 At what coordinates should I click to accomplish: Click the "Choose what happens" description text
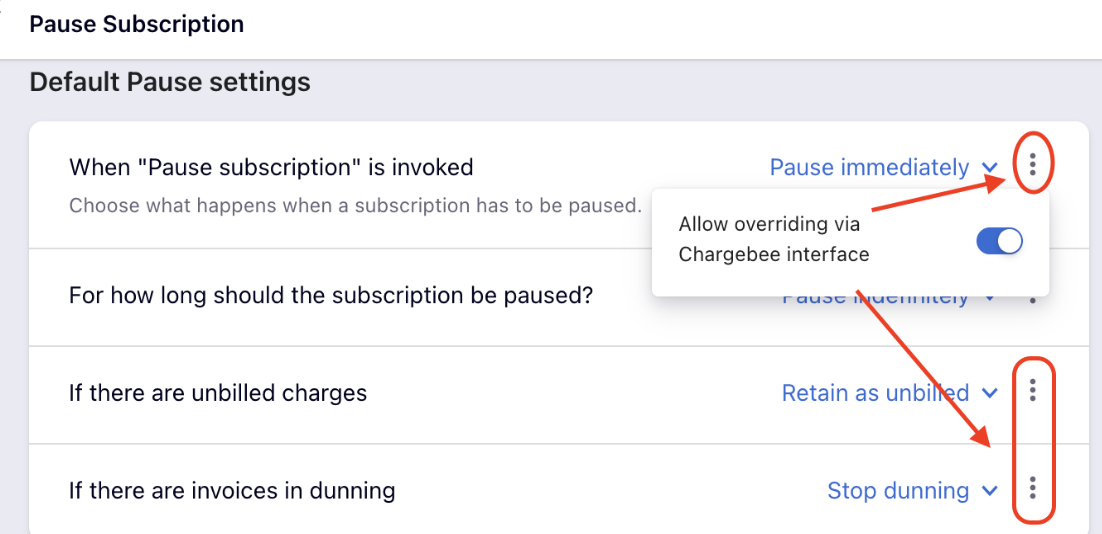tap(356, 206)
